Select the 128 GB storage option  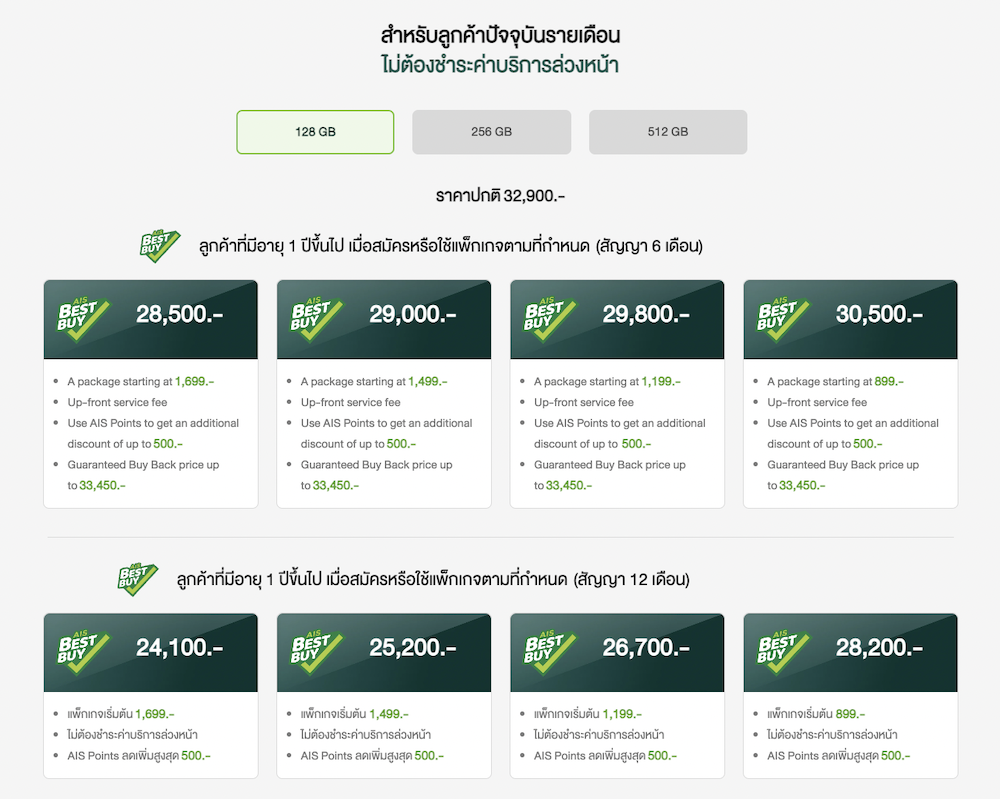click(x=315, y=132)
